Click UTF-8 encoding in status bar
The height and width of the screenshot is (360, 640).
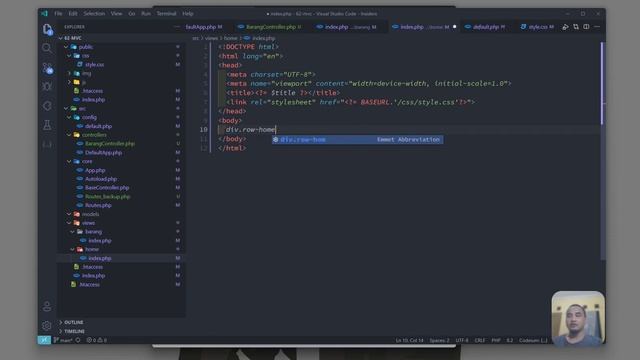point(462,340)
